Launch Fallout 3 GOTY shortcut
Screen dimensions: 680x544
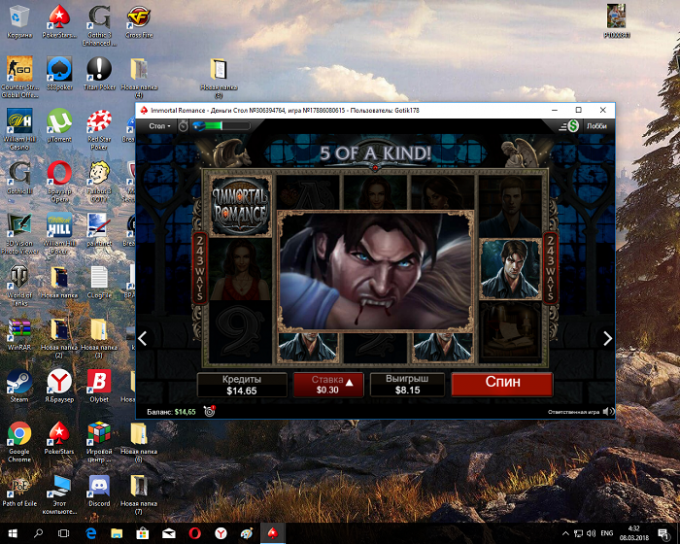click(99, 181)
